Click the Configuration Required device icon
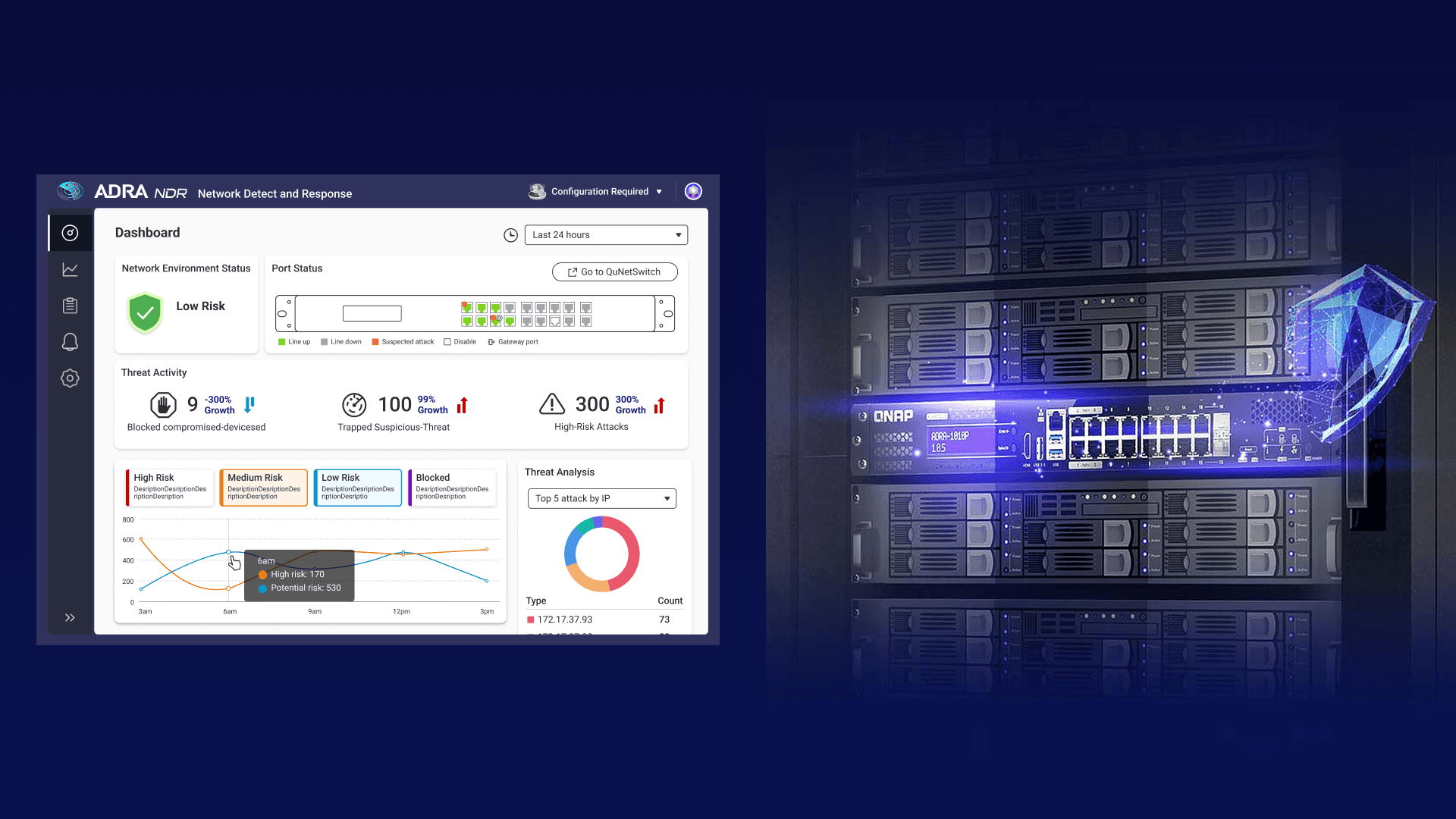 [537, 191]
